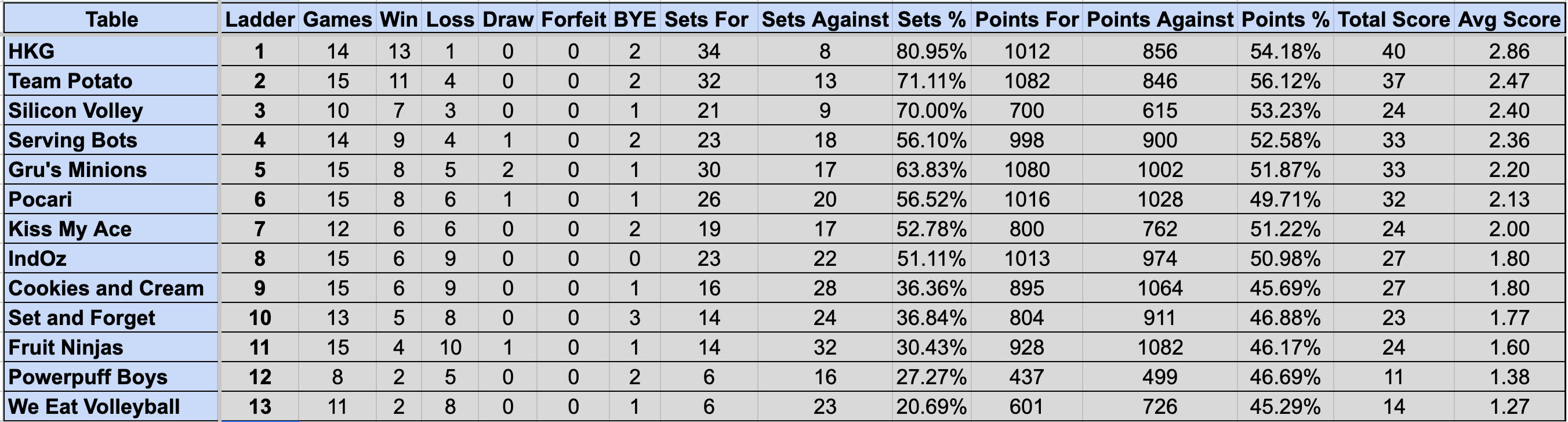Click the Points Against header cell
The width and height of the screenshot is (1568, 422).
point(1160,20)
